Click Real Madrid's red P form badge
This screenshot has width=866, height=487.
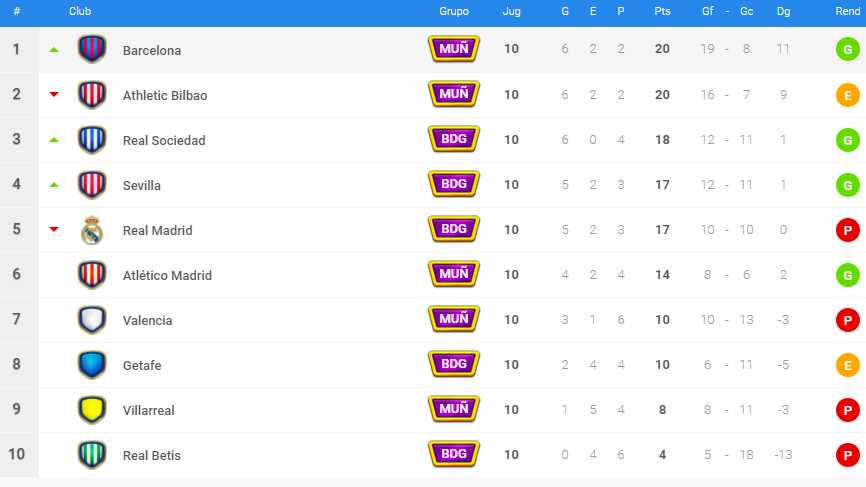tap(847, 230)
